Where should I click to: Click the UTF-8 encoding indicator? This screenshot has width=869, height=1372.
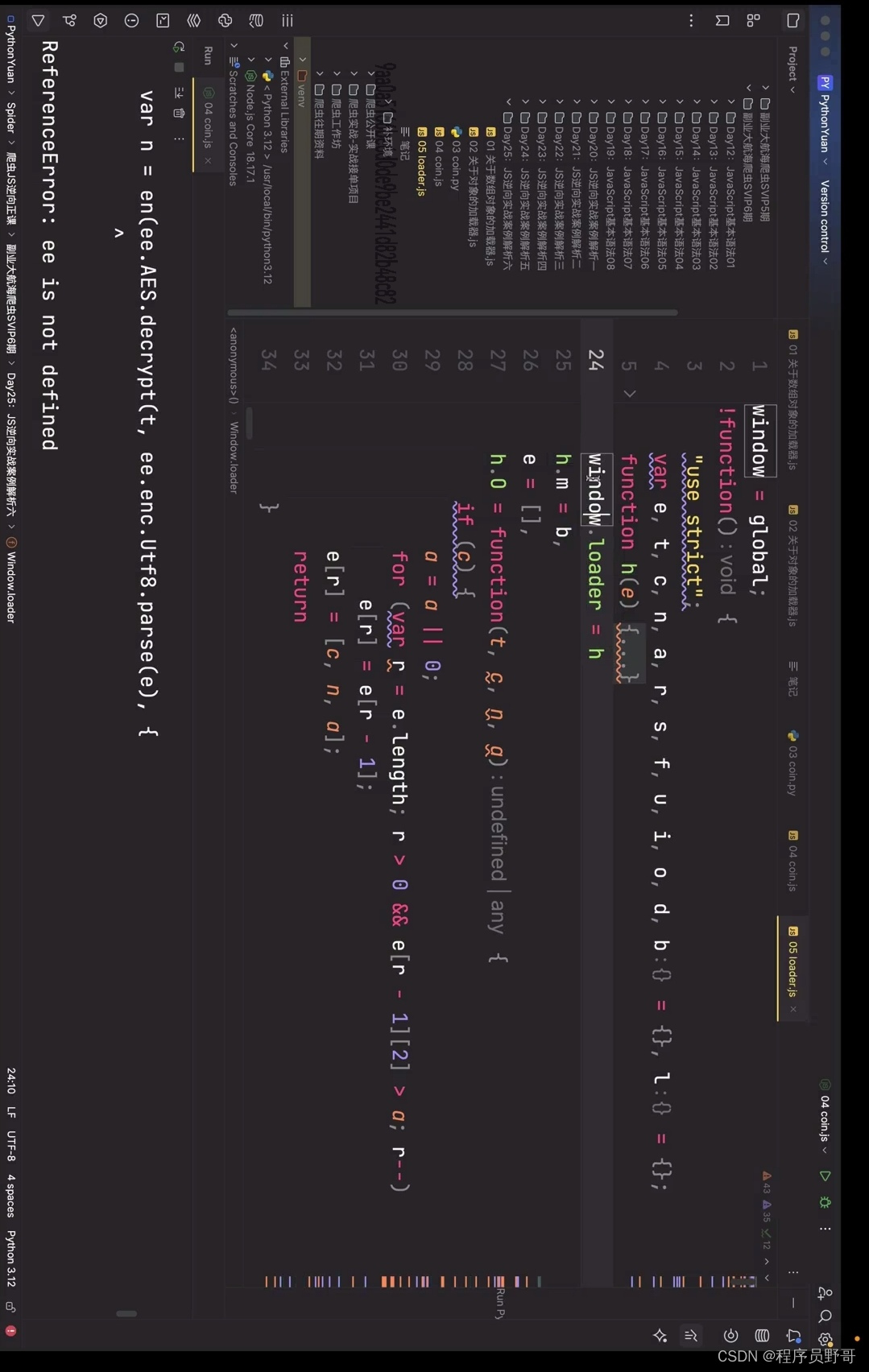(10, 1146)
